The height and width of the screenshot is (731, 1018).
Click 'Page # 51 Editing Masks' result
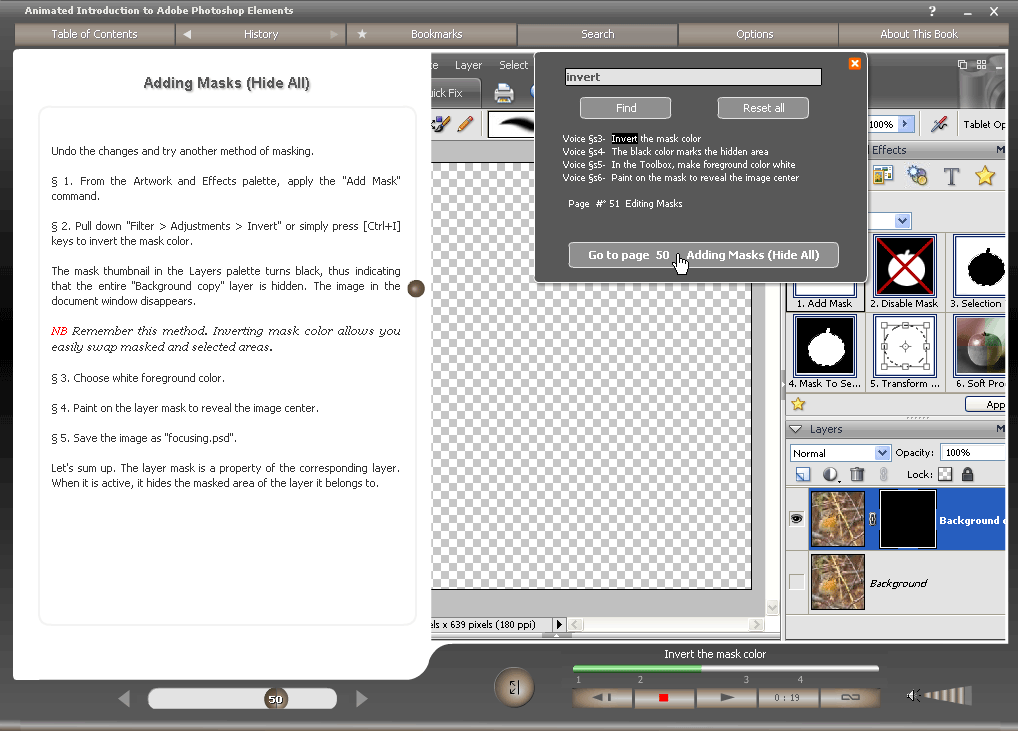(625, 204)
